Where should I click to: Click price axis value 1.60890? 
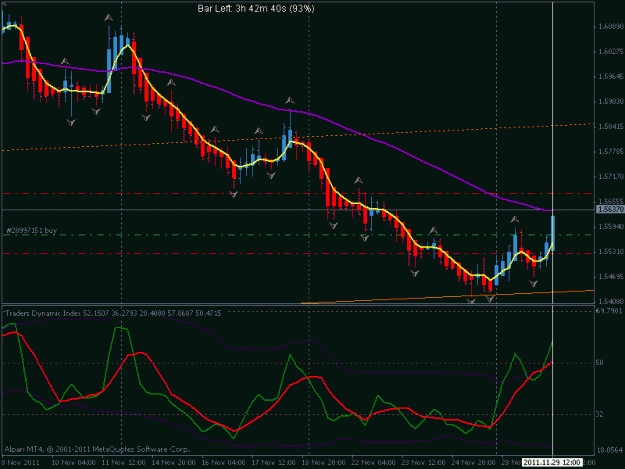(611, 26)
